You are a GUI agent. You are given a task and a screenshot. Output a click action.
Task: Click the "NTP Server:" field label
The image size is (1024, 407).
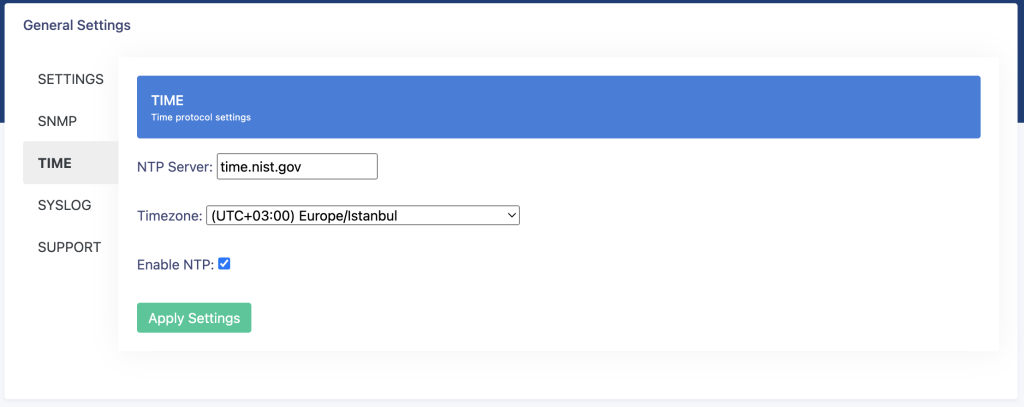click(175, 167)
